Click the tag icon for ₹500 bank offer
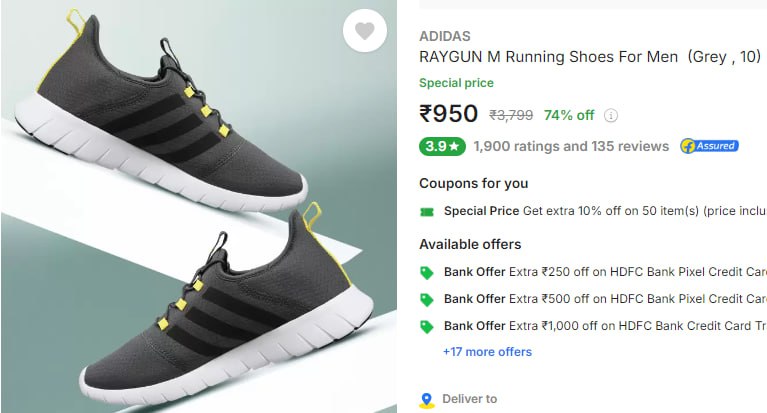Viewport: 767px width, 413px height. coord(427,299)
